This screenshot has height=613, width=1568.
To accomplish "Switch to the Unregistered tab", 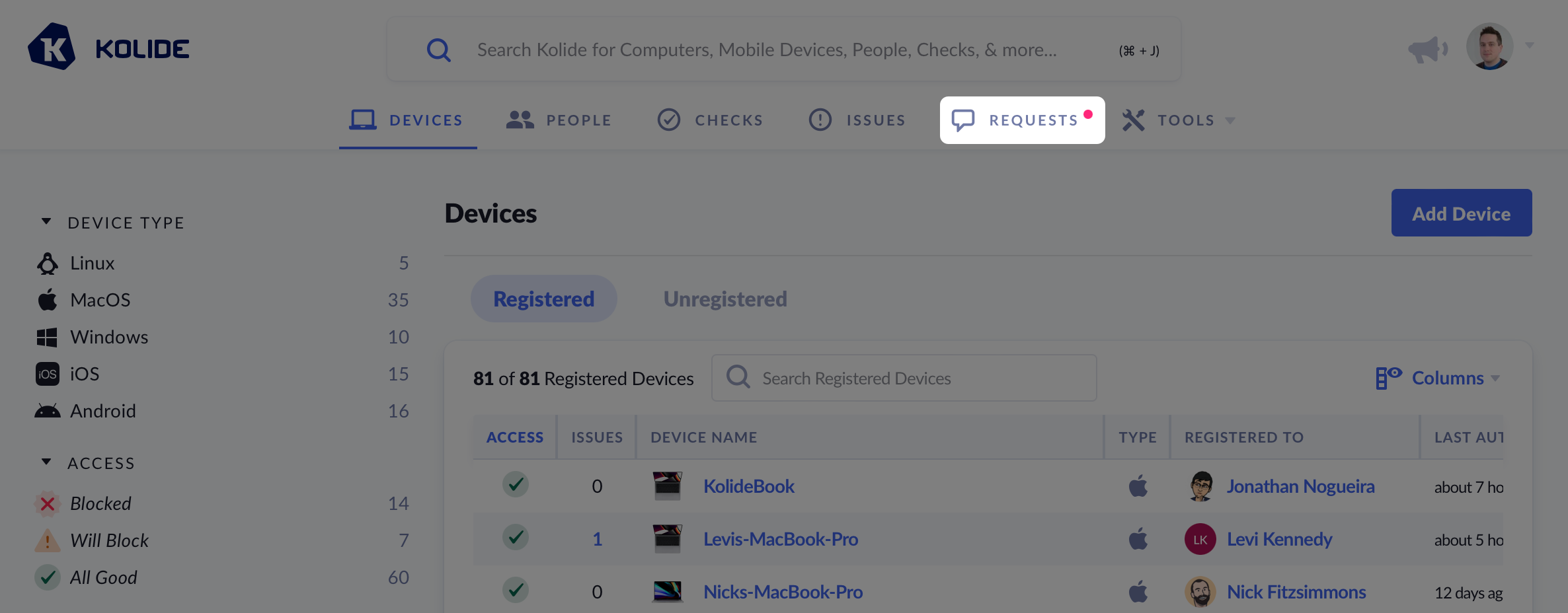I will (x=725, y=299).
